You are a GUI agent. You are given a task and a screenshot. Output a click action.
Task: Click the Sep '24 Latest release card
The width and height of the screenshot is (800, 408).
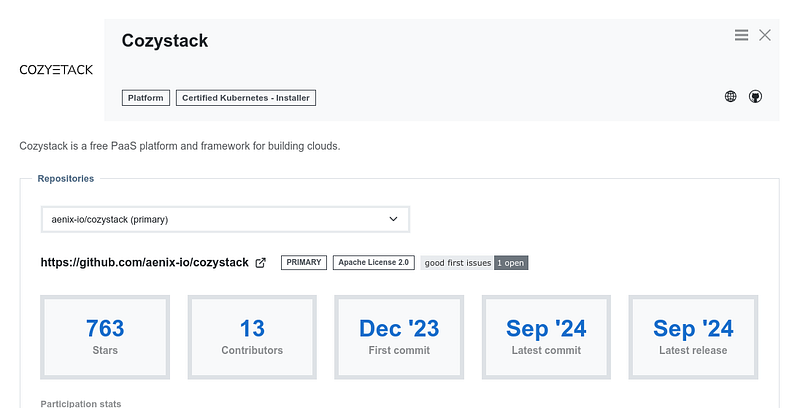point(693,337)
